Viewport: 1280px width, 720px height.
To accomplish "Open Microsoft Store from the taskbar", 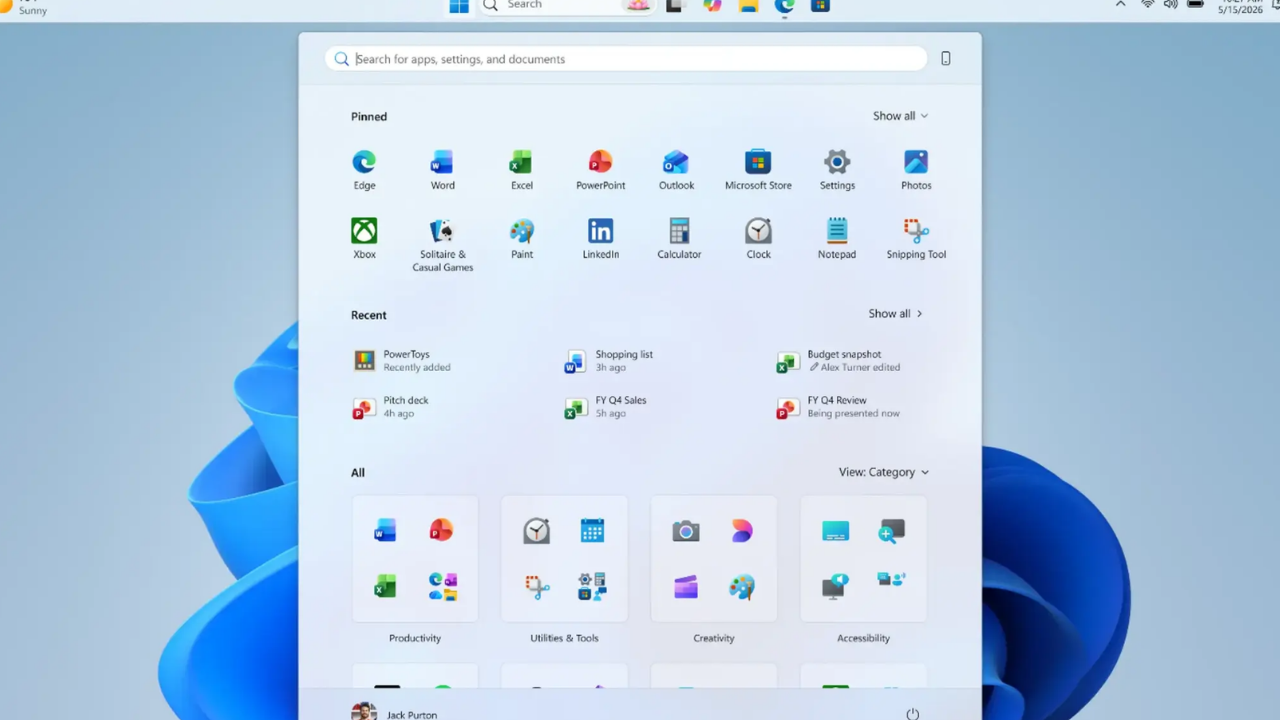I will tap(820, 5).
